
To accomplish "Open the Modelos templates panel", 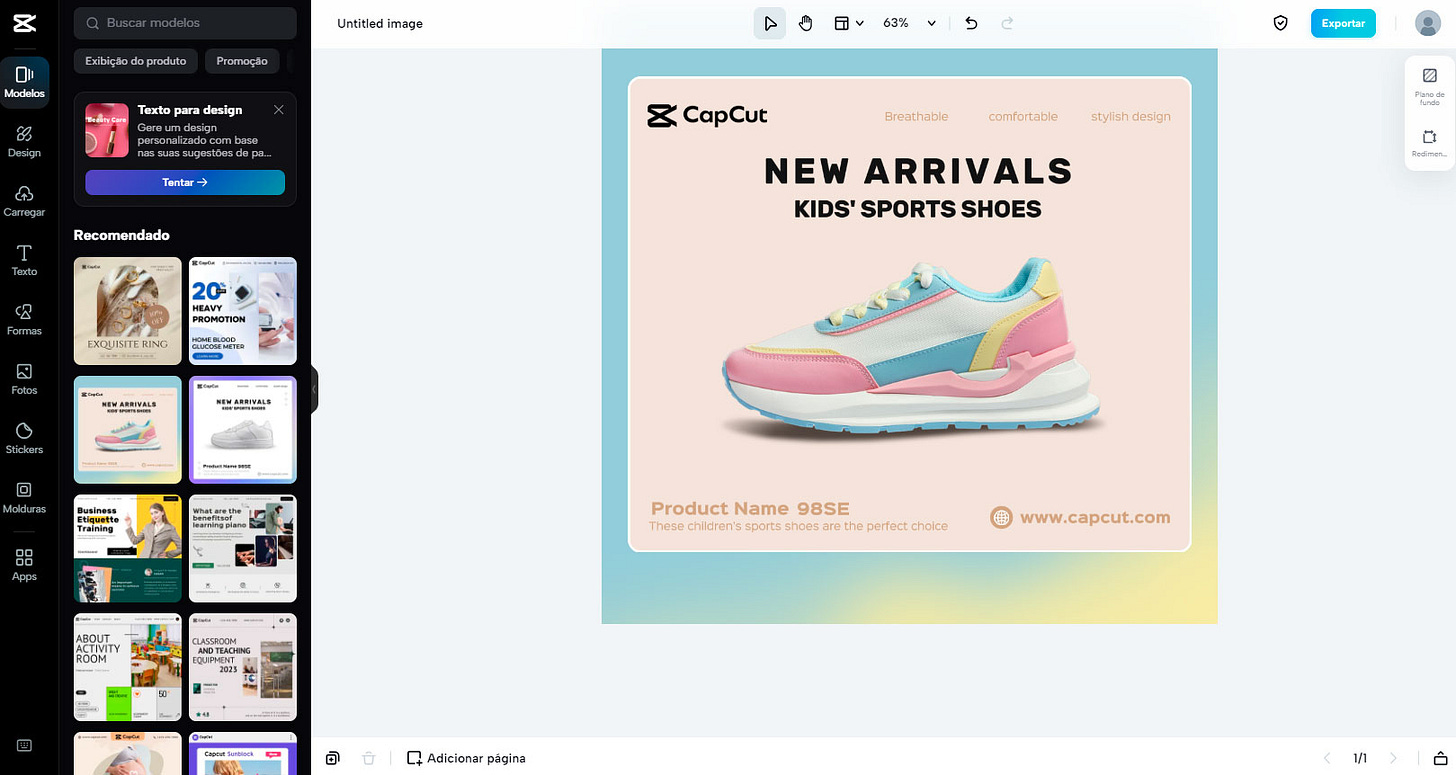I will (24, 83).
